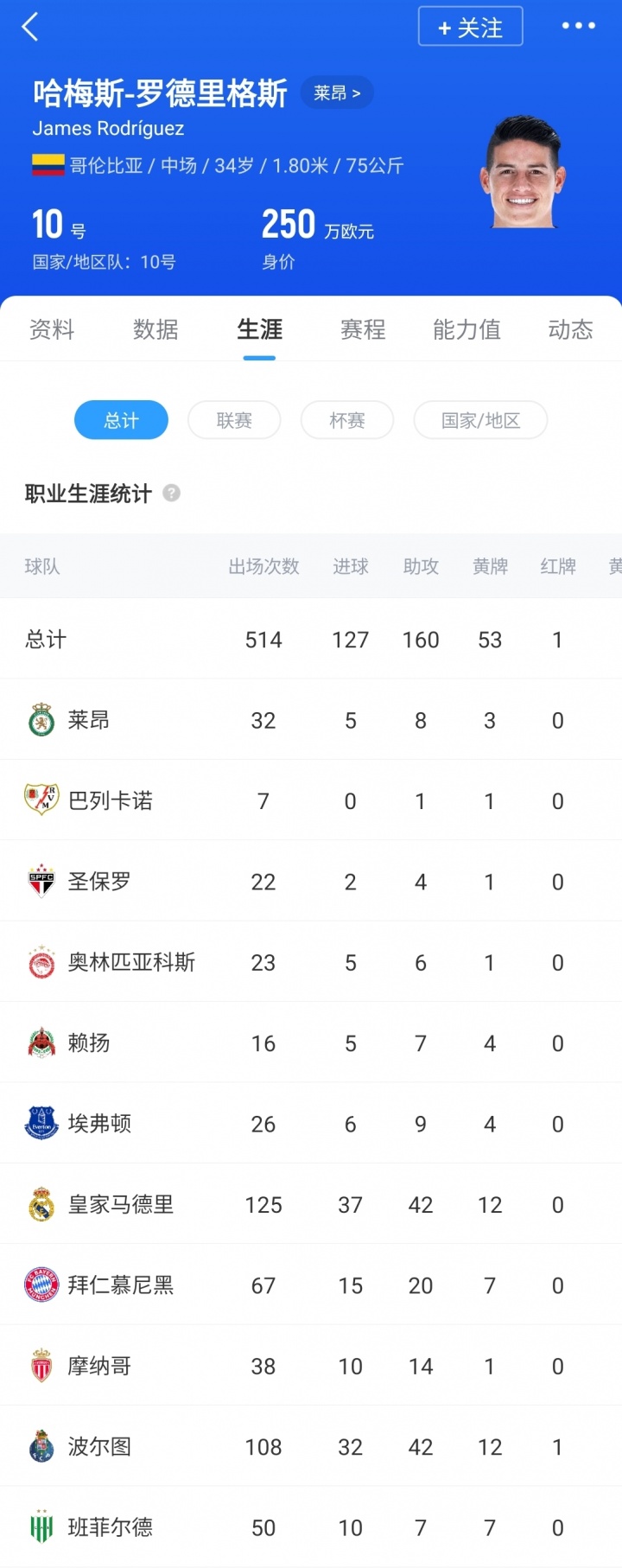
Task: Select the 总计 filter pill
Action: (121, 420)
